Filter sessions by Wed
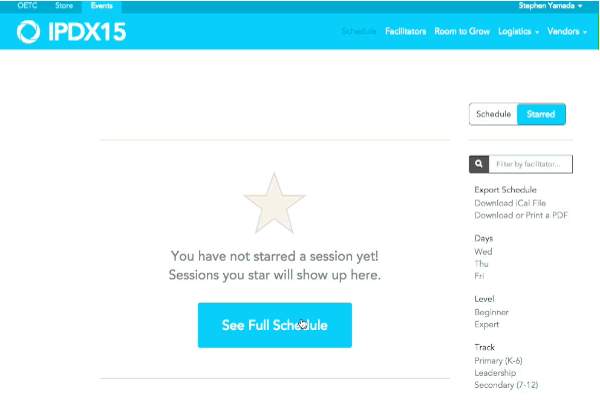 pyautogui.click(x=483, y=252)
